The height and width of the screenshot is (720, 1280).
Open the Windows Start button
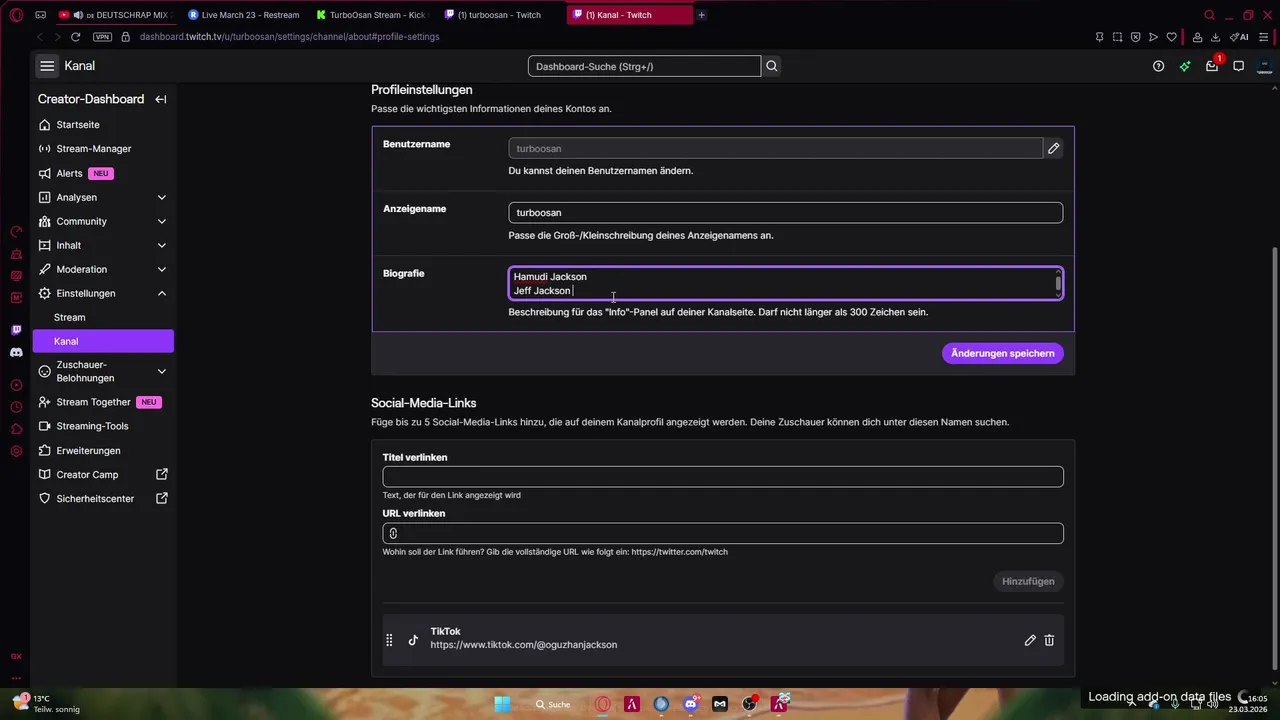(503, 704)
